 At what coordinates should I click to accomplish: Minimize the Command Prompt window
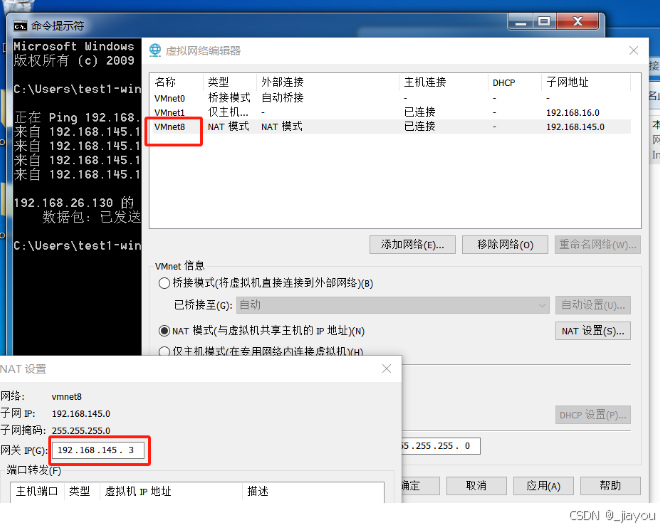coord(521,22)
